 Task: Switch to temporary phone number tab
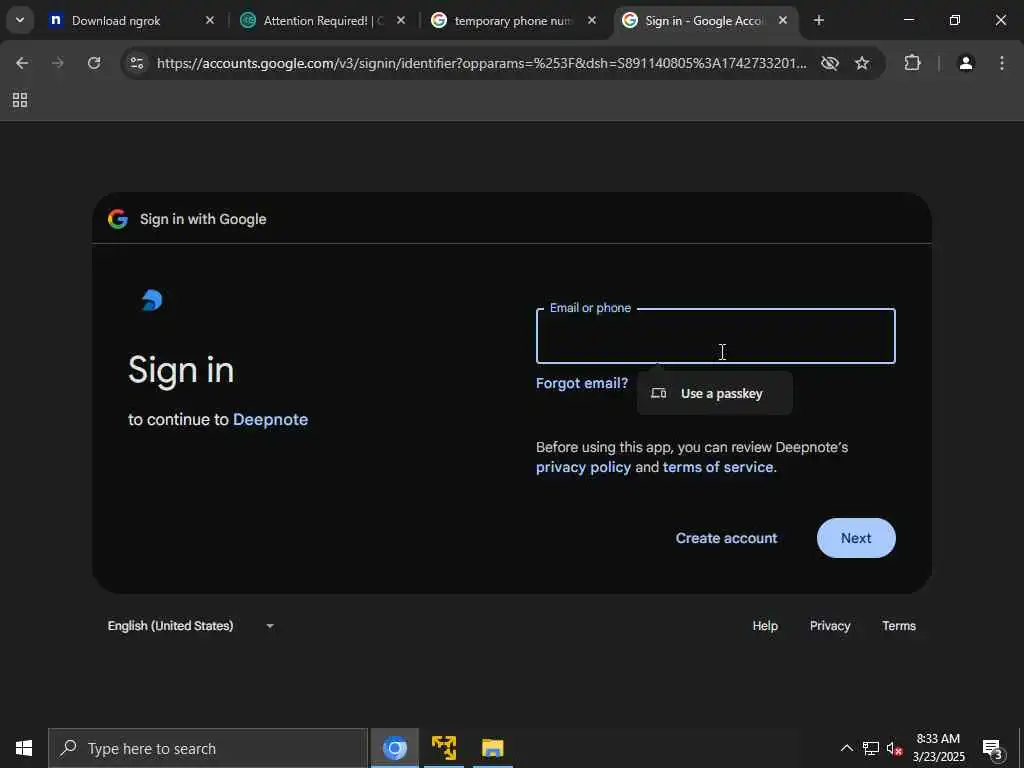(x=515, y=20)
